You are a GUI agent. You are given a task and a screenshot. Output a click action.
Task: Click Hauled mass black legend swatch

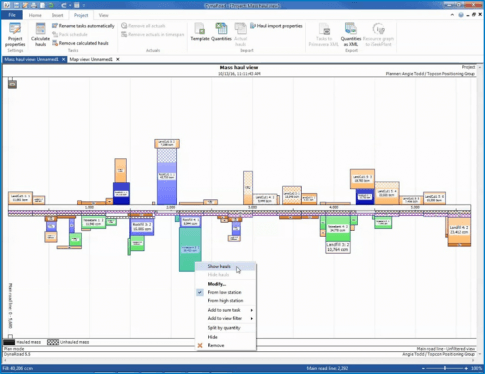pos(9,342)
